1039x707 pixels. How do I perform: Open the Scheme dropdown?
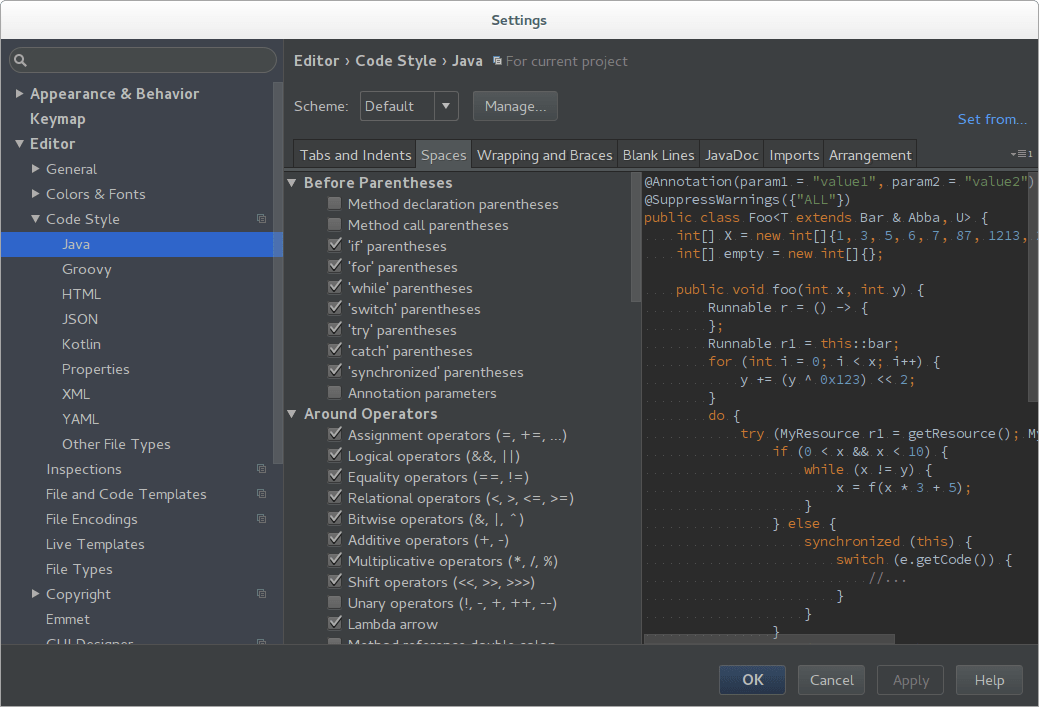tap(445, 106)
